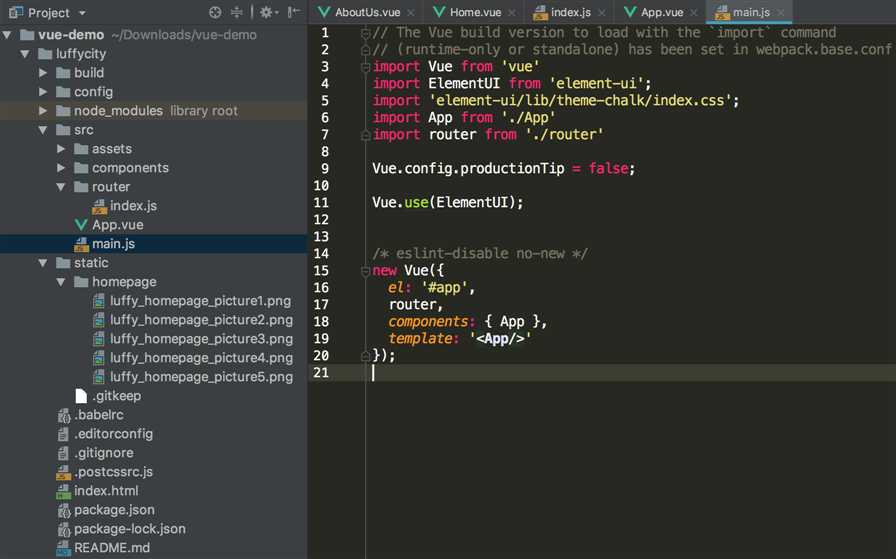Close the index.js editor tab
The width and height of the screenshot is (896, 559).
[x=601, y=13]
